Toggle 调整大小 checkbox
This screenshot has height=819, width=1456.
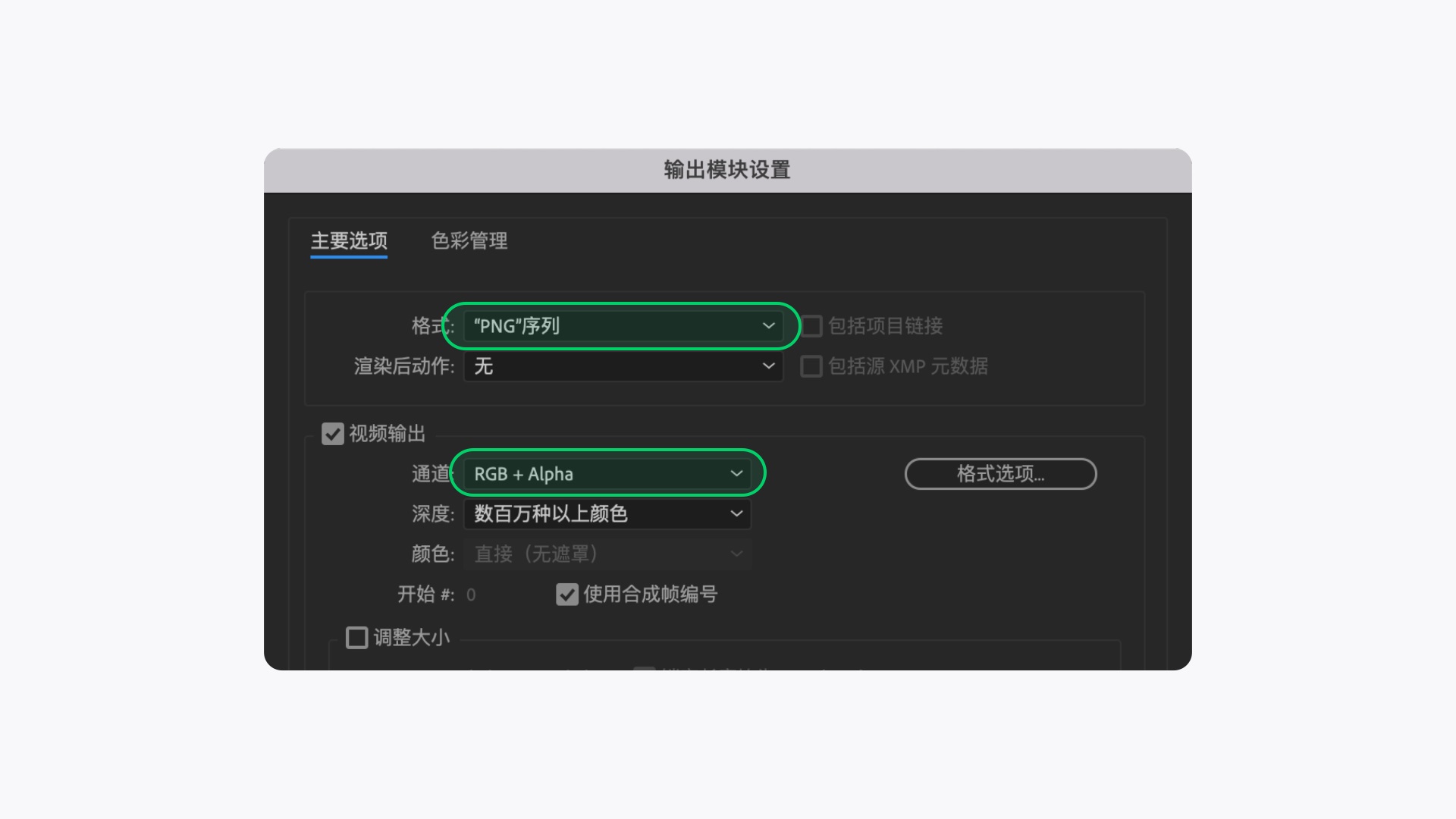(356, 636)
